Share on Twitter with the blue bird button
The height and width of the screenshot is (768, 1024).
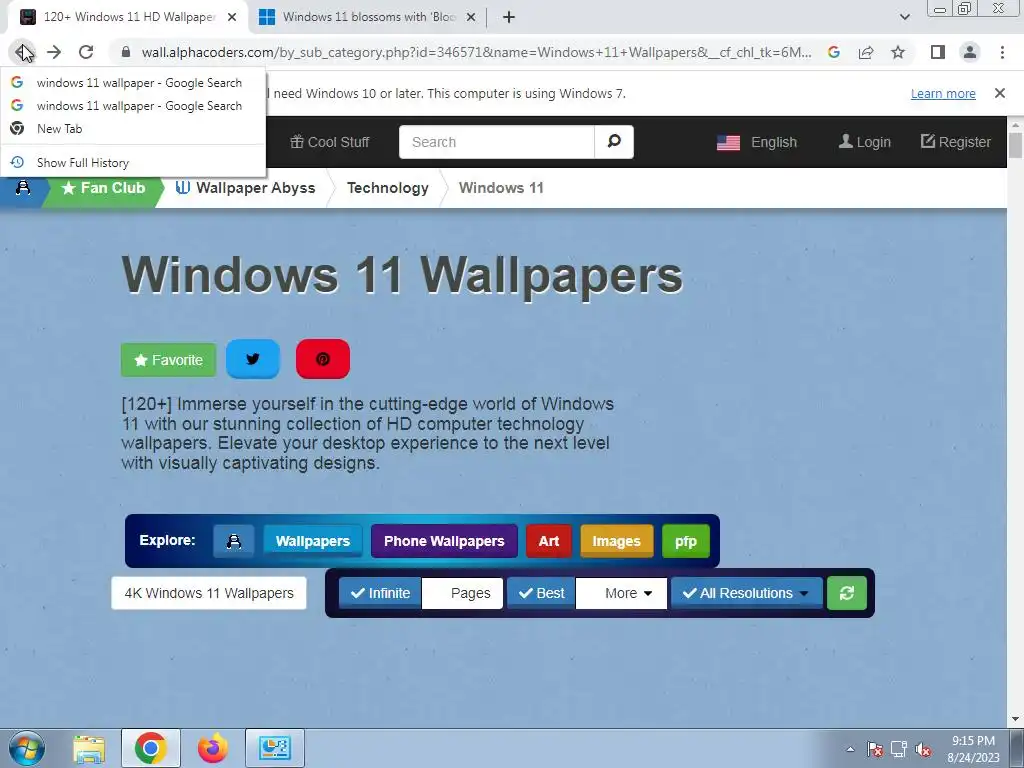click(x=253, y=359)
